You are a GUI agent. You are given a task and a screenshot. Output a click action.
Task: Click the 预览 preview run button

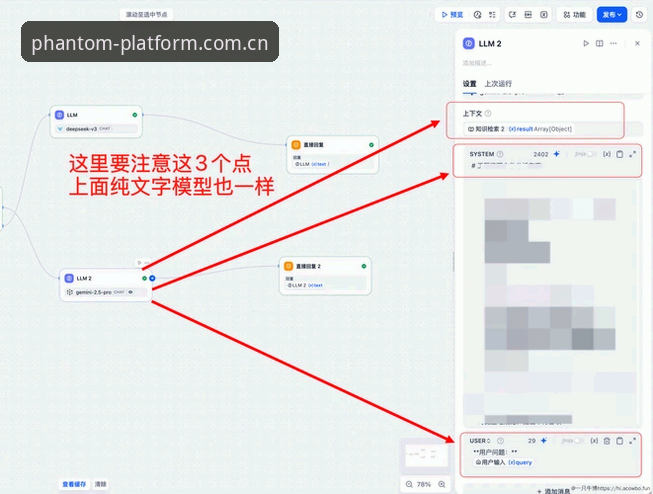(452, 15)
